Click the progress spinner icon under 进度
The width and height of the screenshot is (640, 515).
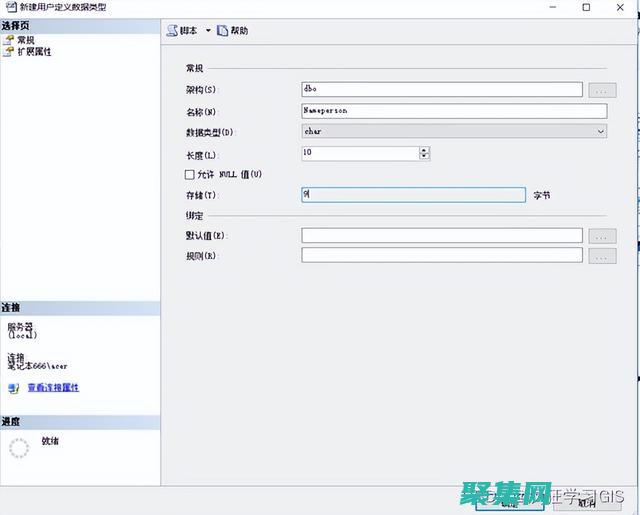pyautogui.click(x=19, y=448)
